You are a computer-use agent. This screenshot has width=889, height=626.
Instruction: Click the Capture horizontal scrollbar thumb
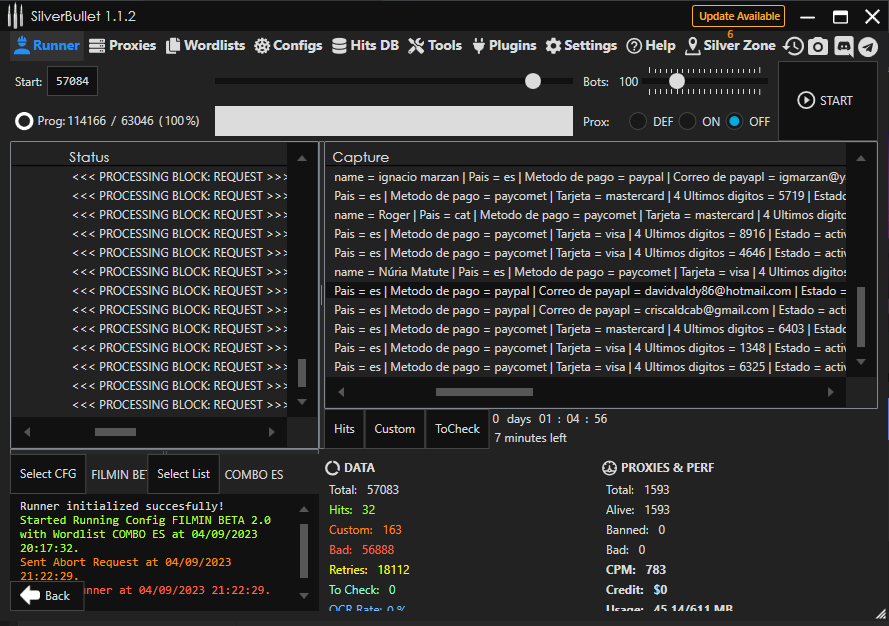point(484,392)
